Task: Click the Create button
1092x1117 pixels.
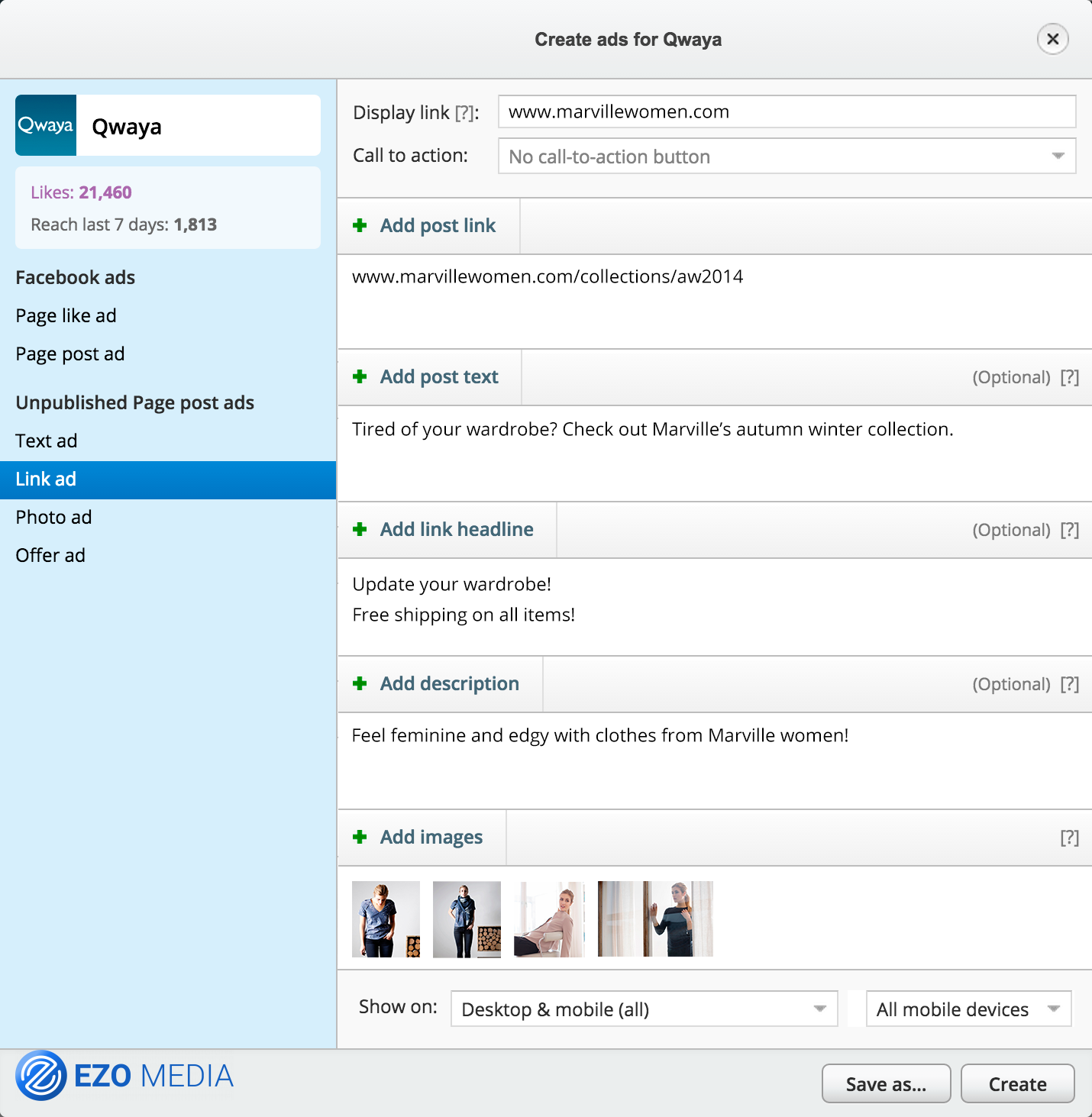Action: click(x=1017, y=1083)
